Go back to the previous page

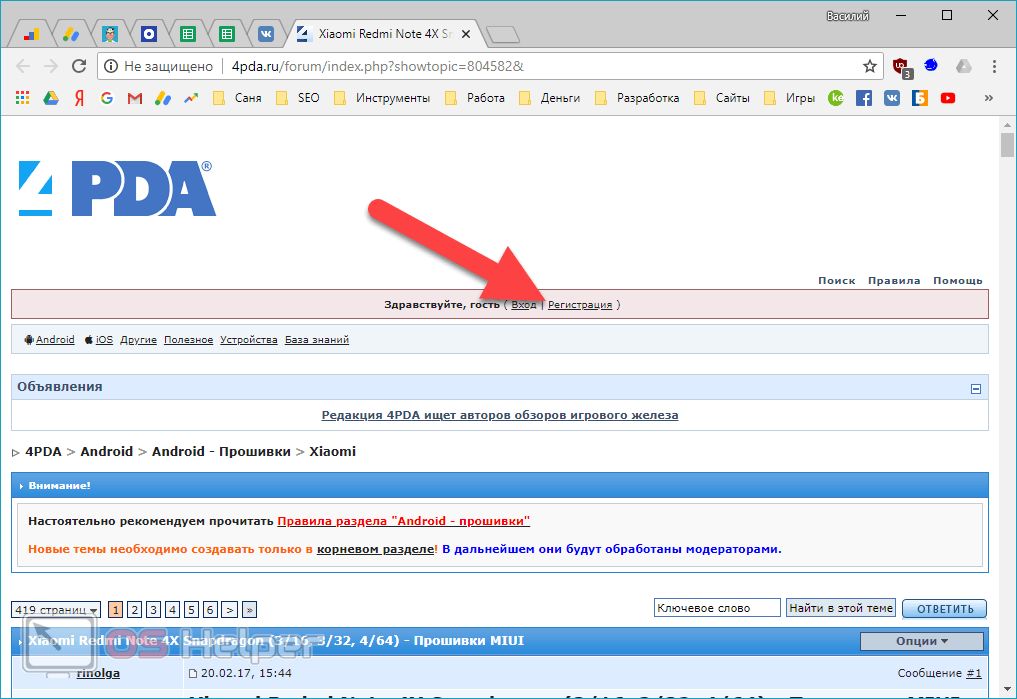(x=23, y=66)
